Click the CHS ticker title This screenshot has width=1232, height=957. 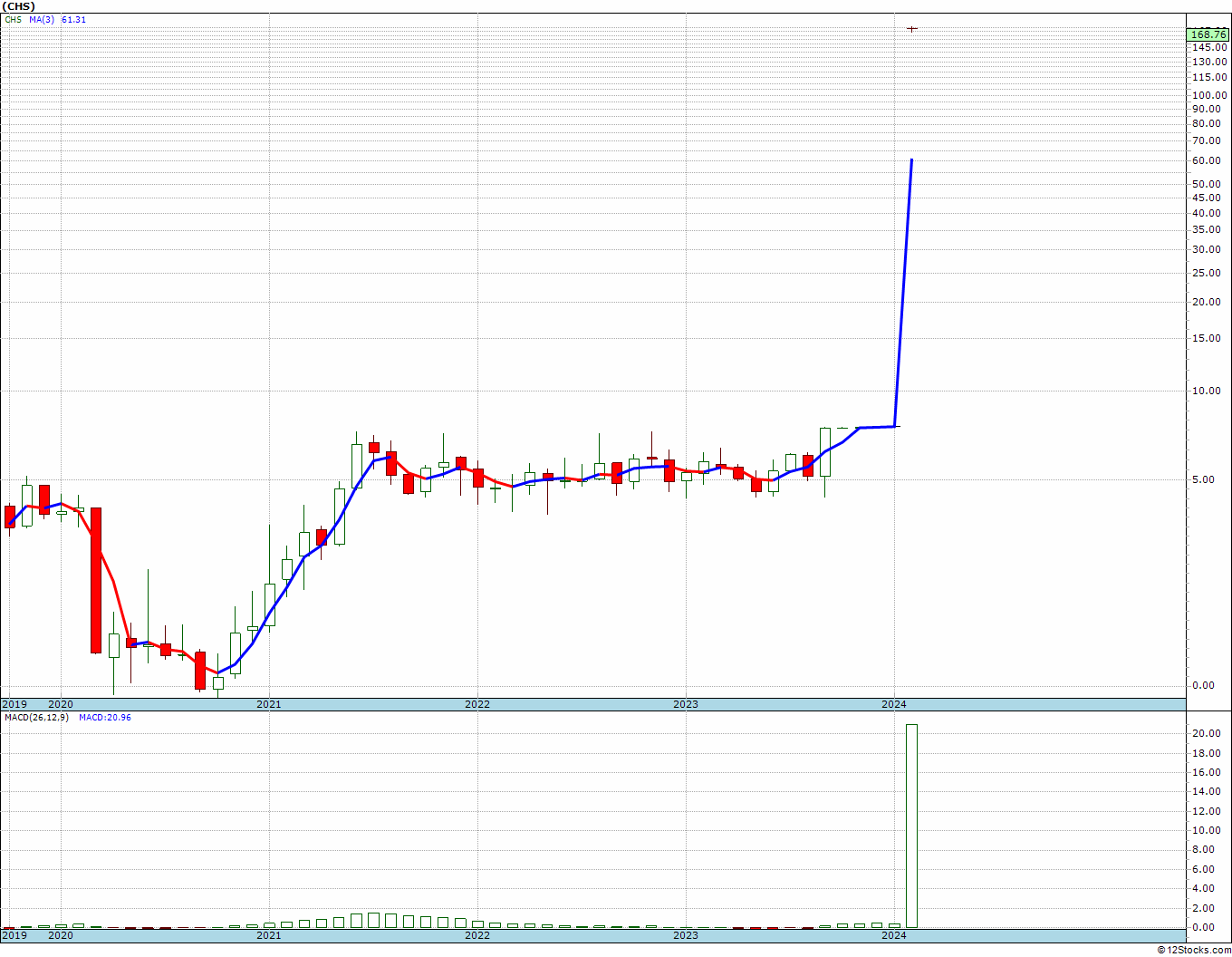[x=18, y=6]
